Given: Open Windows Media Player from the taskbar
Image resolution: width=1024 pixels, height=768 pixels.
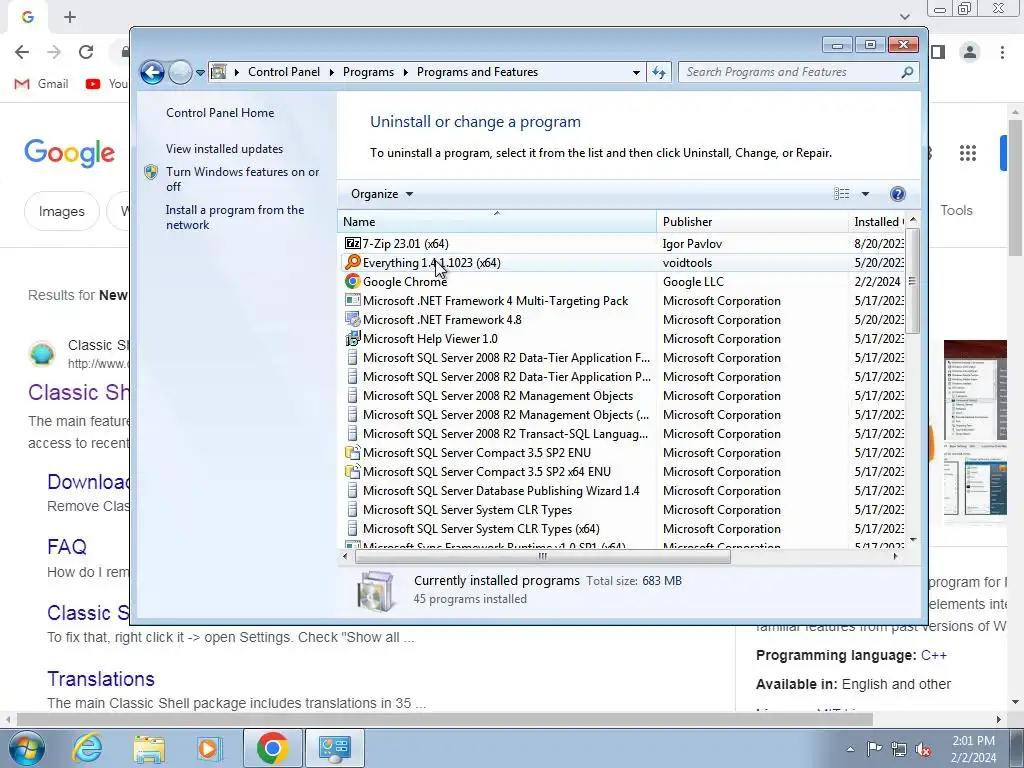Looking at the screenshot, I should point(210,748).
